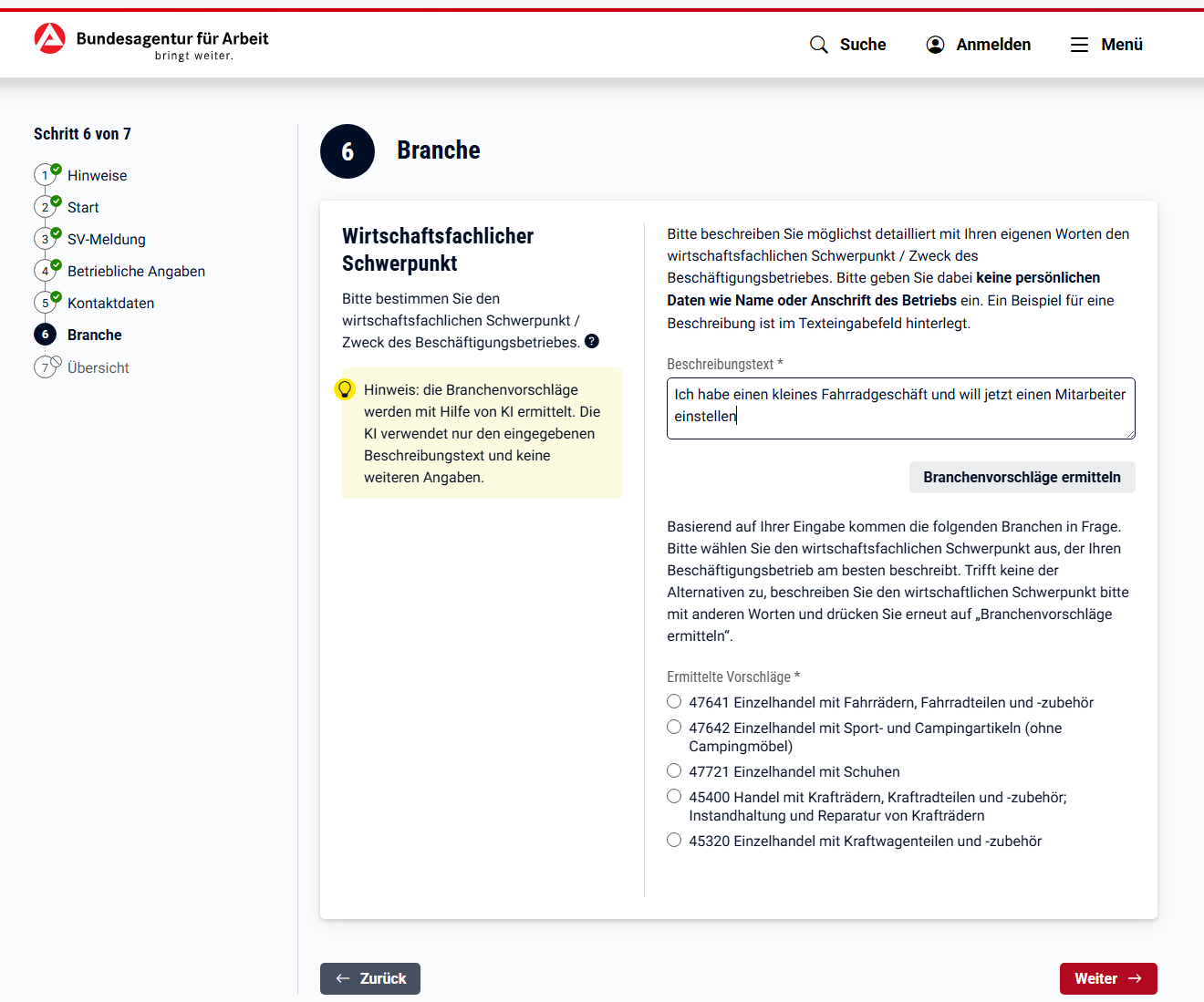Select radio option 47641 Einzelhandel mit Fahrrädern
This screenshot has width=1204, height=1002.
click(x=673, y=701)
